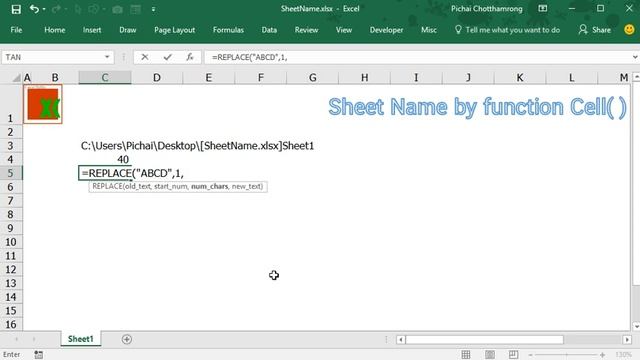Click cell with C:\Users\Pichai path text

[197, 146]
